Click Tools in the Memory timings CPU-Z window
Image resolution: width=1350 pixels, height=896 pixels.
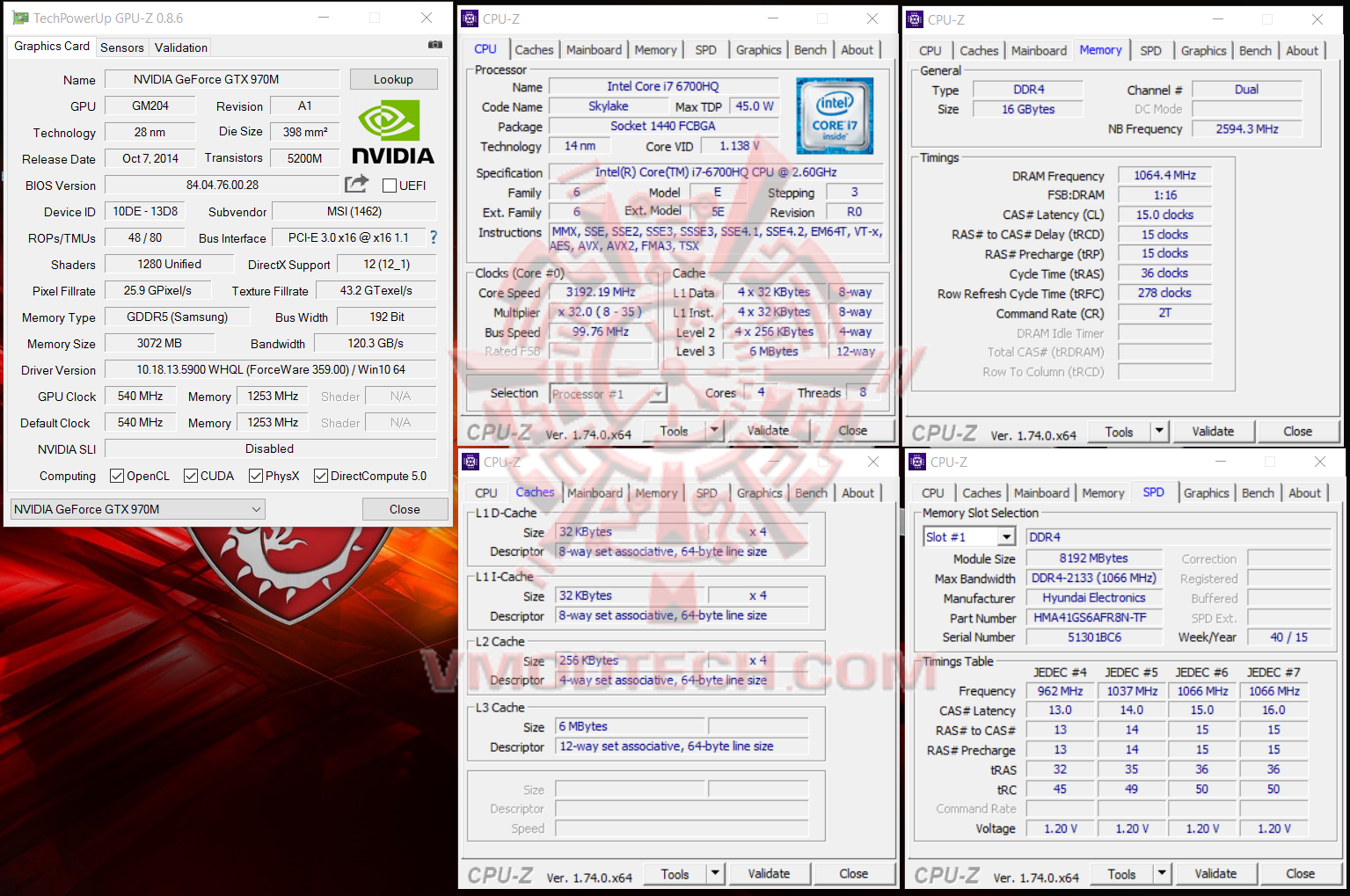[x=1119, y=432]
